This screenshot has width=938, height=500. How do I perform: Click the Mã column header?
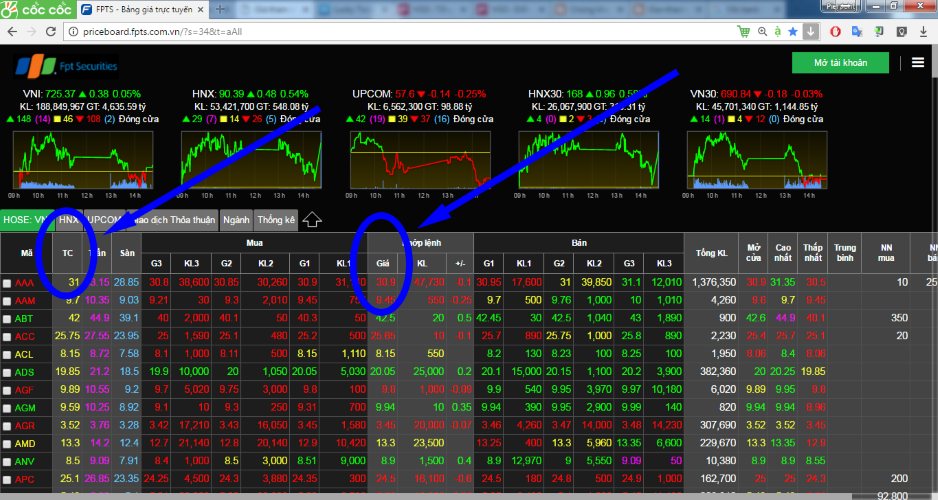pyautogui.click(x=26, y=253)
